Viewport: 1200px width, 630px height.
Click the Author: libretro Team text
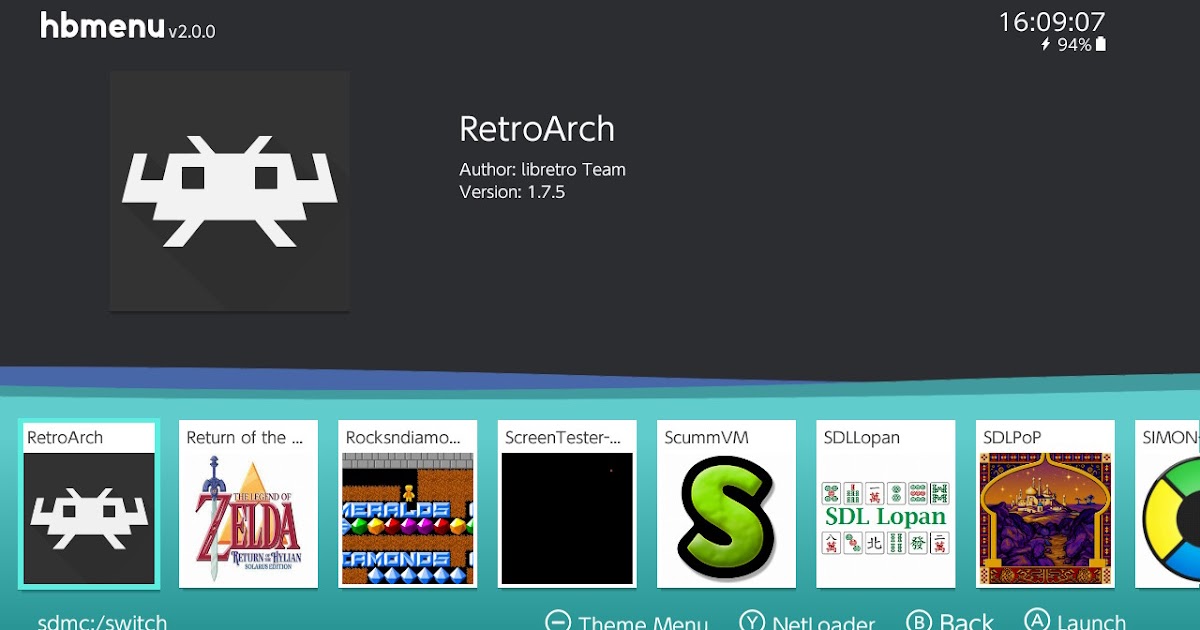pyautogui.click(x=543, y=170)
